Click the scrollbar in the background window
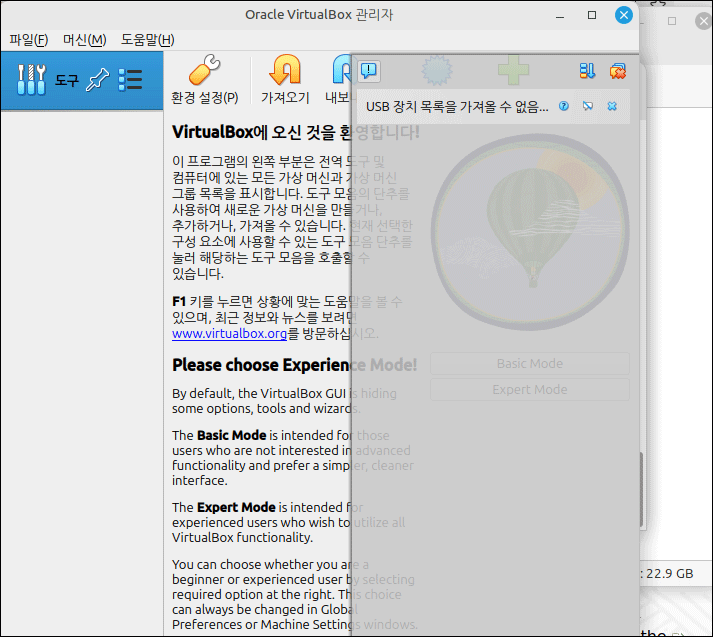This screenshot has height=637, width=713. [642, 490]
